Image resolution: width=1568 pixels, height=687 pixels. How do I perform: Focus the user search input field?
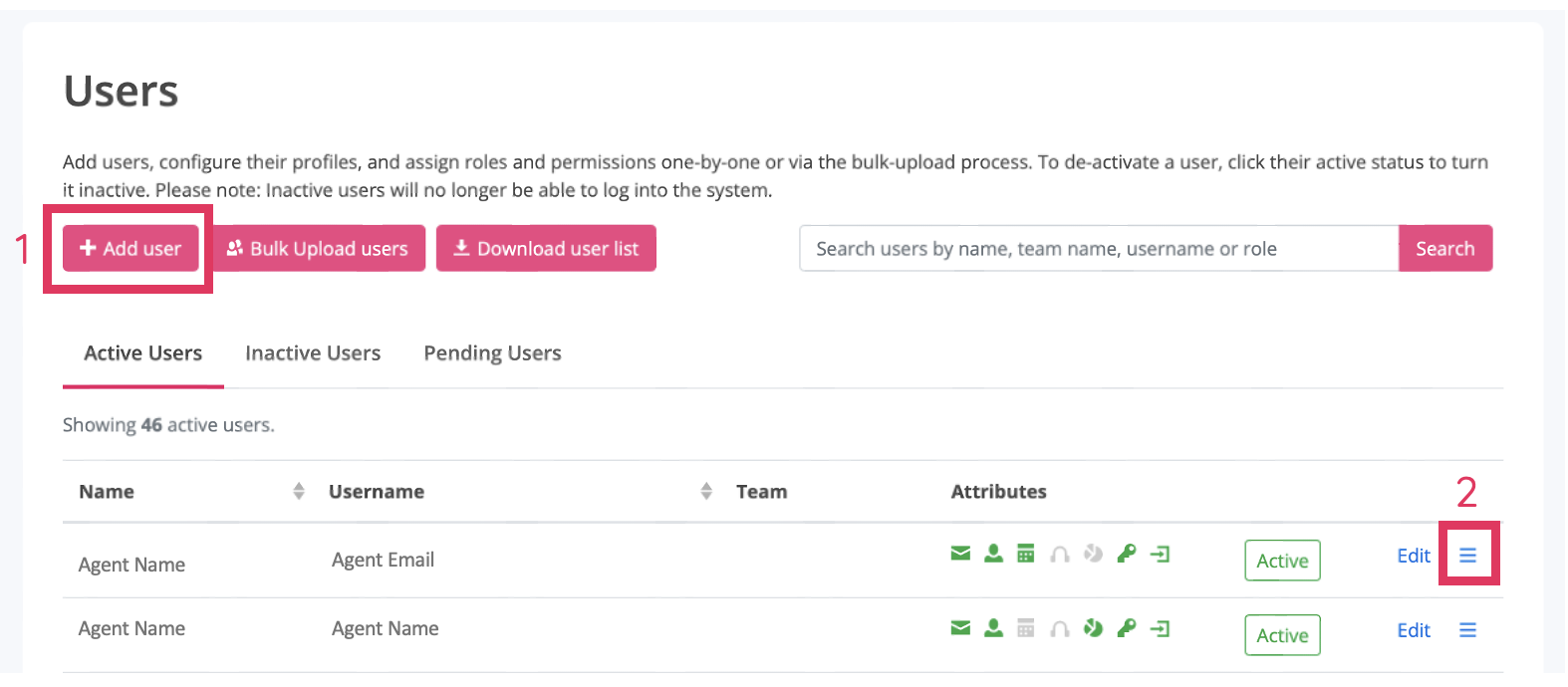[1098, 249]
